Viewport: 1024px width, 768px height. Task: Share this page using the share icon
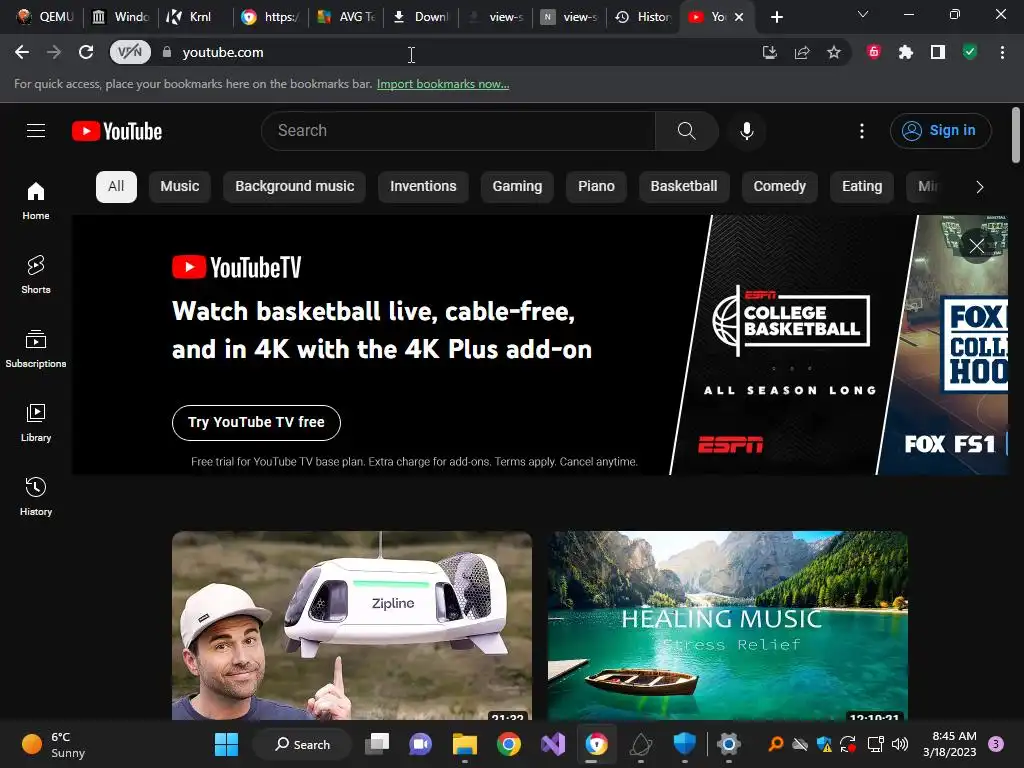coord(801,52)
